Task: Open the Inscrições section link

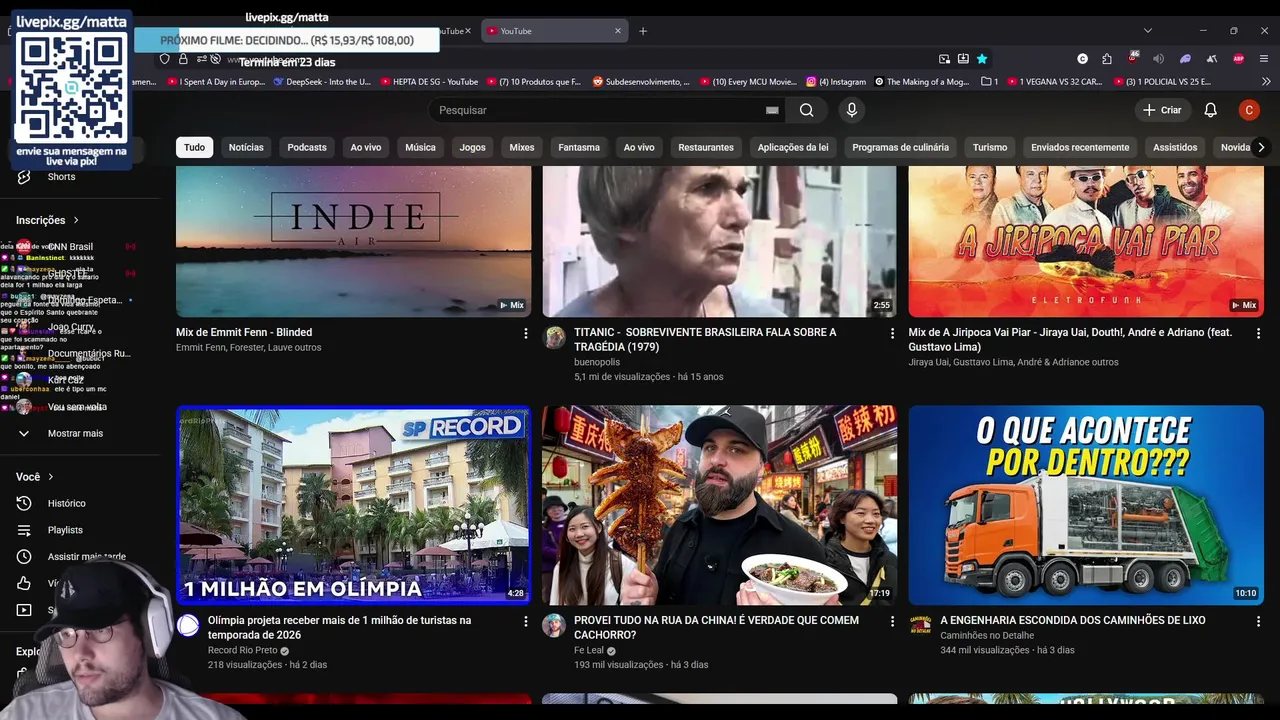Action: [47, 220]
